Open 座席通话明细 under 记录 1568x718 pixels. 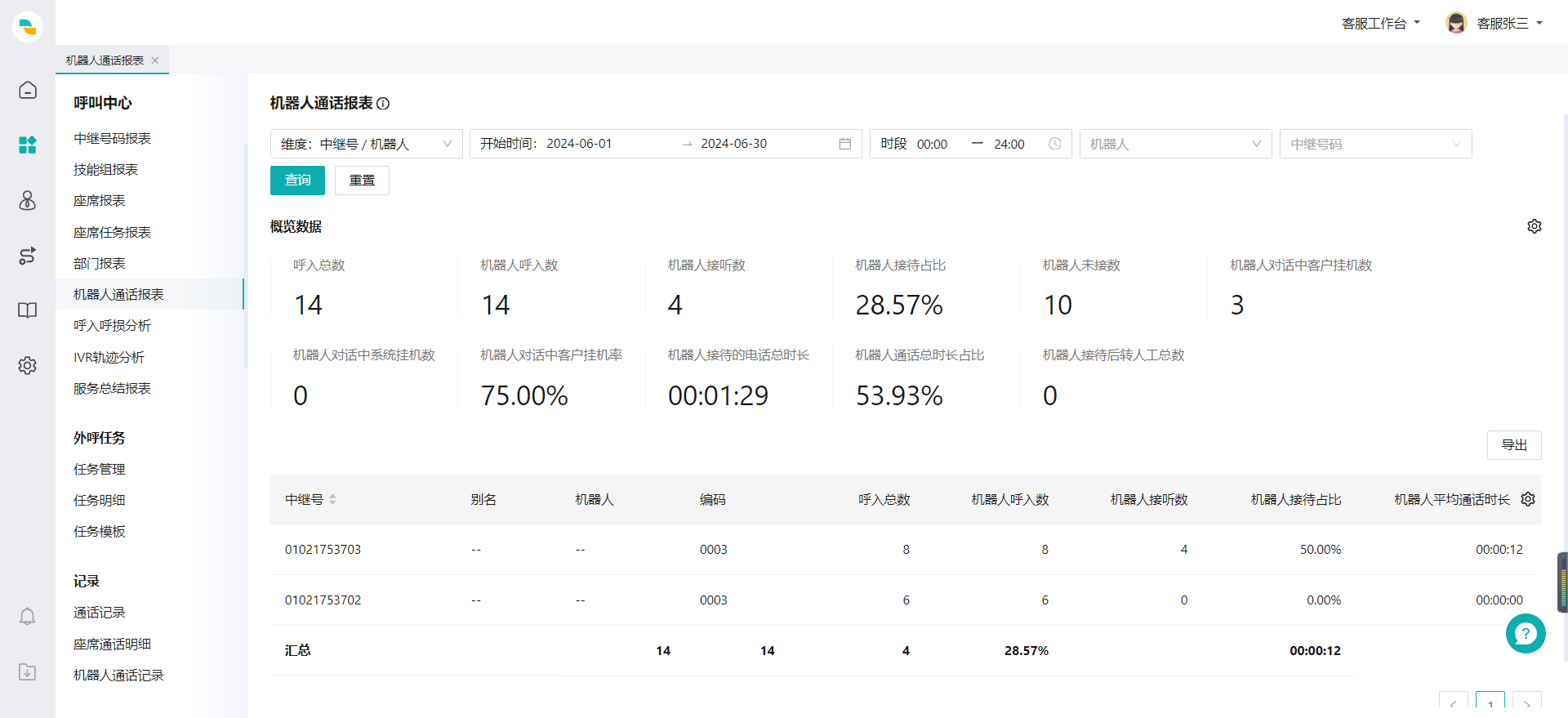(113, 644)
